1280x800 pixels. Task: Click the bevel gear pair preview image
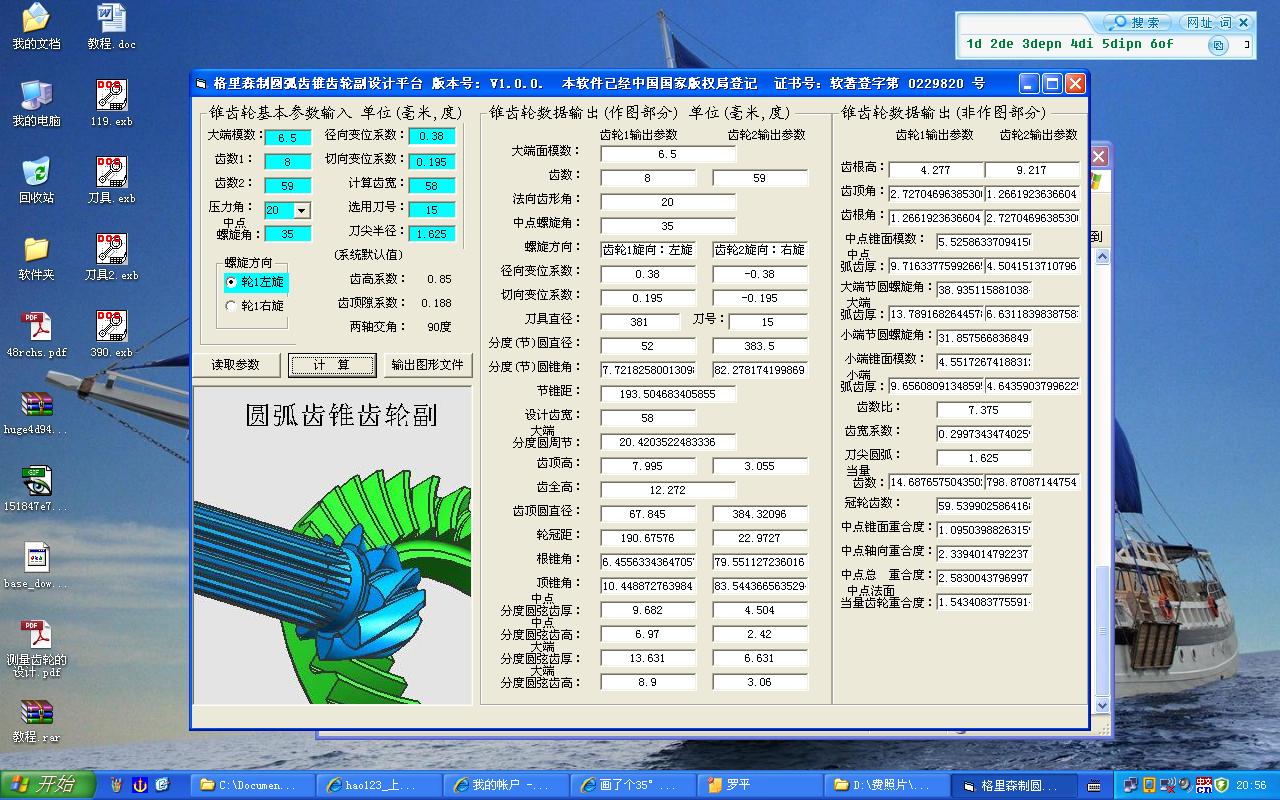pyautogui.click(x=332, y=546)
